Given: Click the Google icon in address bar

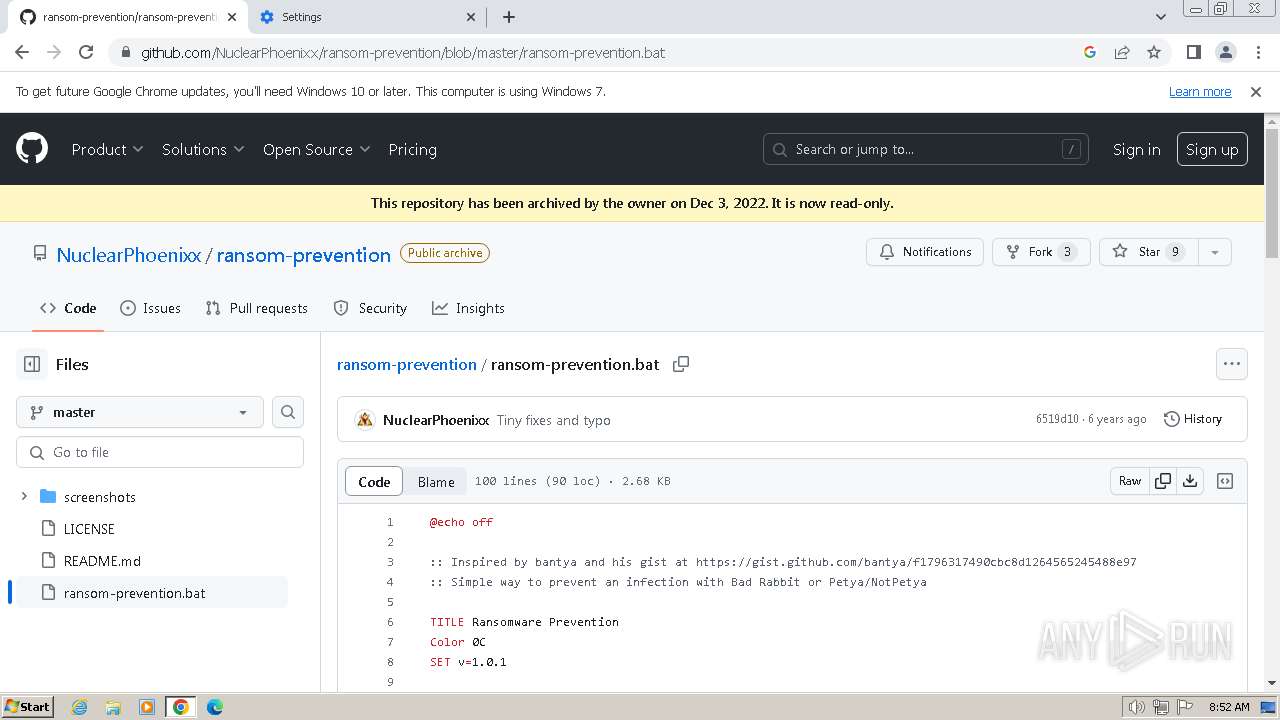Looking at the screenshot, I should tap(1090, 52).
